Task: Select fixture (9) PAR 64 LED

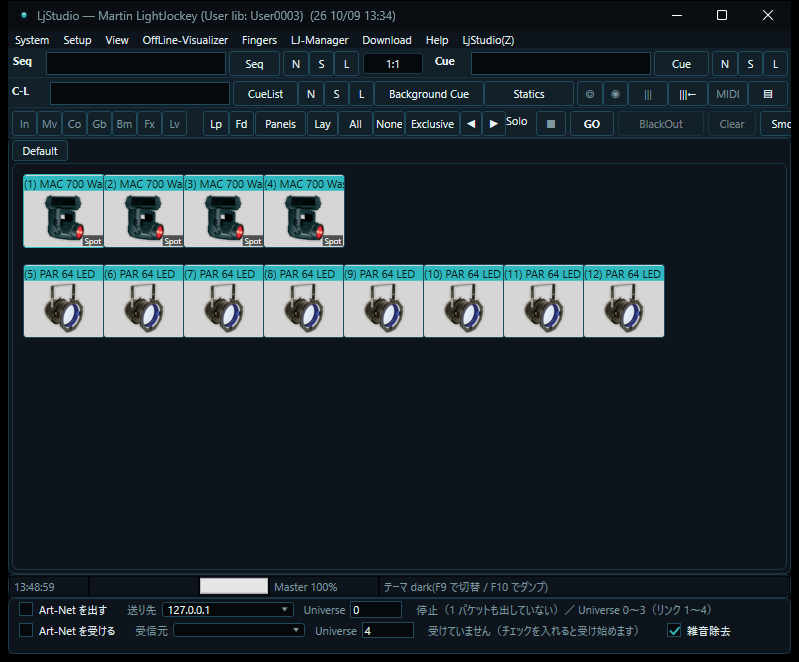Action: [x=384, y=301]
